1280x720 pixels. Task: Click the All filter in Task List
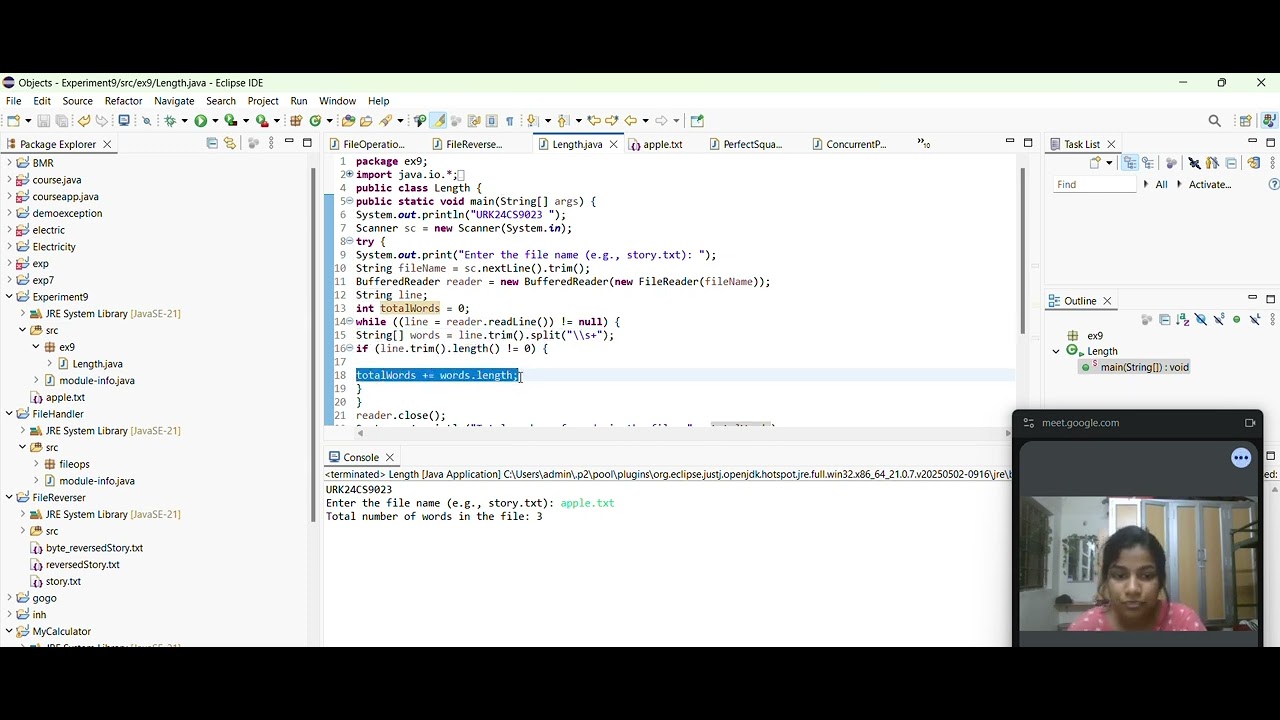[x=1162, y=184]
